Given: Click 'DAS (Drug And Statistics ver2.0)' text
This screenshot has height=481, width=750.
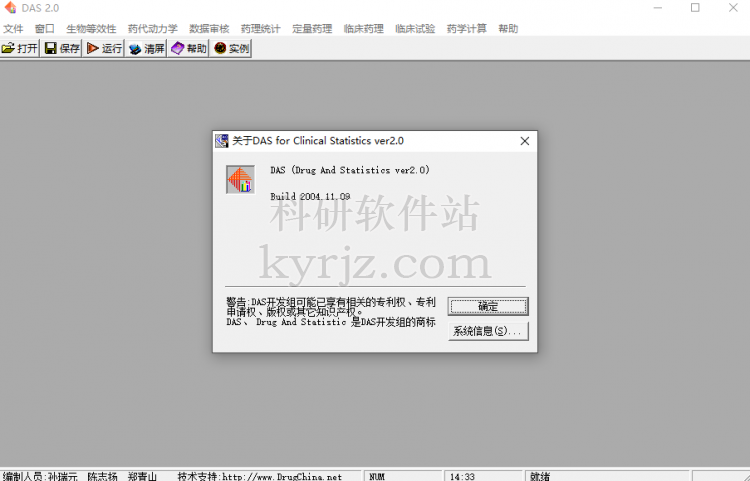Looking at the screenshot, I should (x=350, y=170).
